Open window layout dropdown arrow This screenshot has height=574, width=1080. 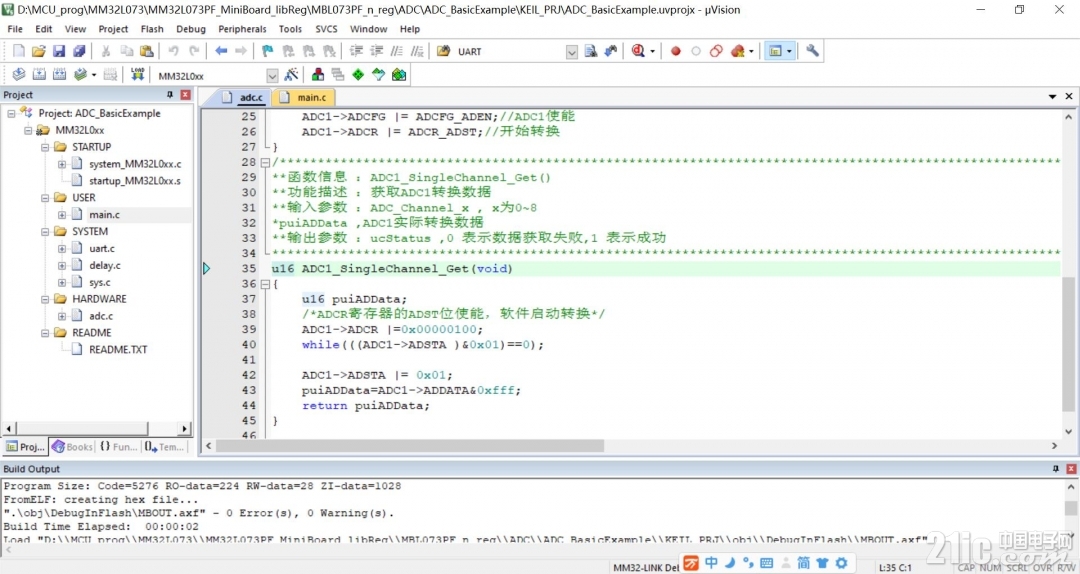click(789, 51)
